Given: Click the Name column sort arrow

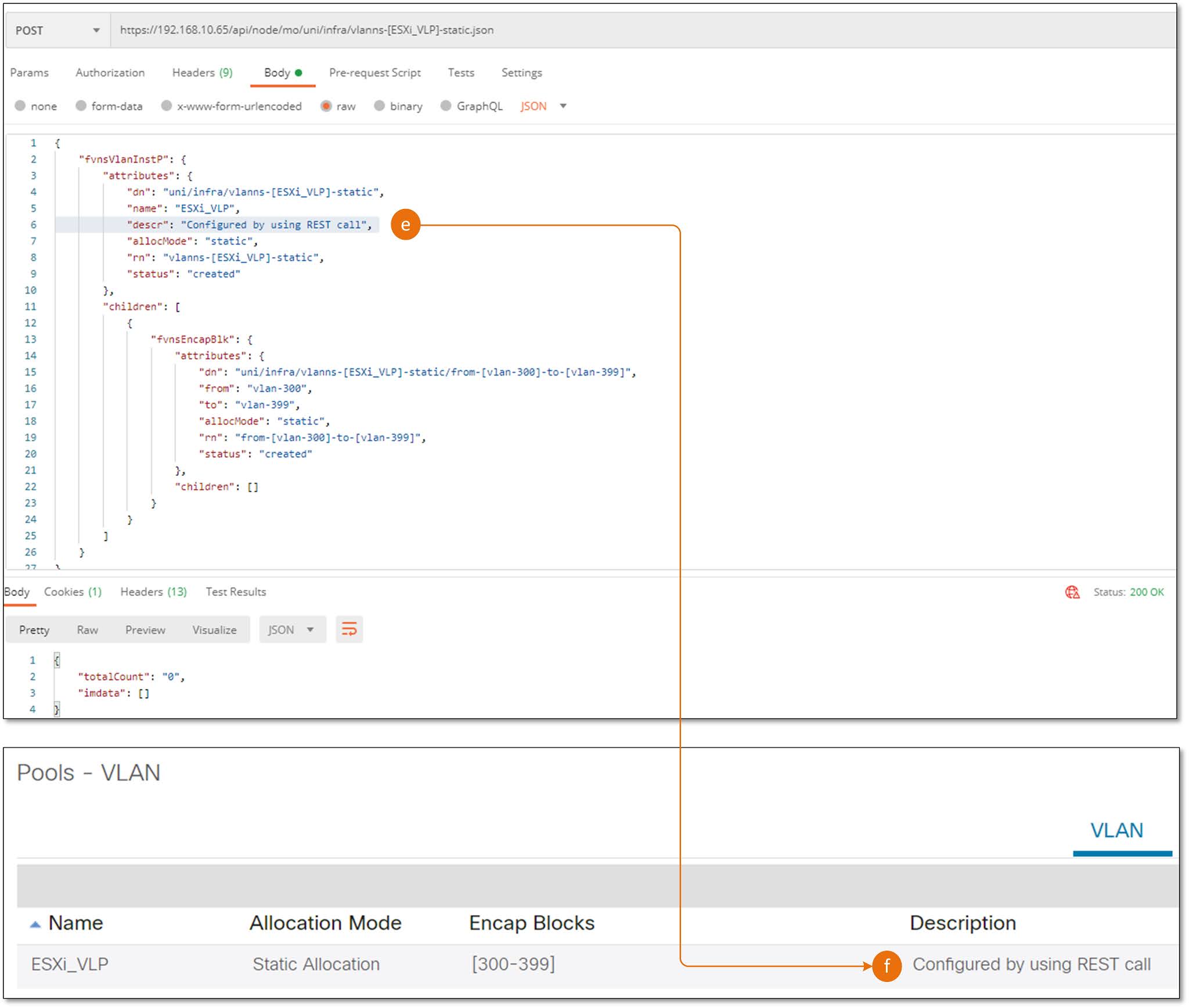Looking at the screenshot, I should click(35, 924).
